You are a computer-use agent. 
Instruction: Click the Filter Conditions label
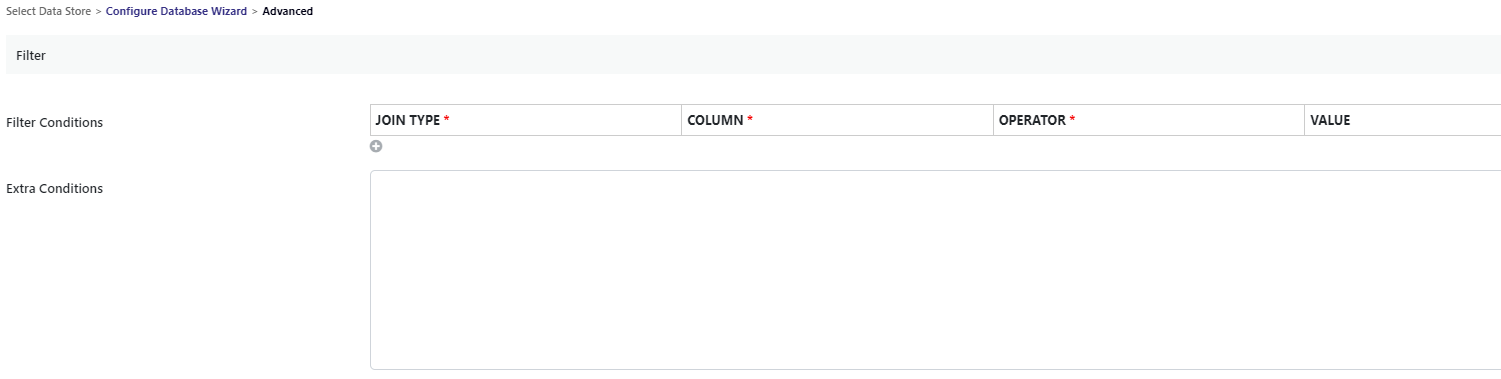pos(55,122)
